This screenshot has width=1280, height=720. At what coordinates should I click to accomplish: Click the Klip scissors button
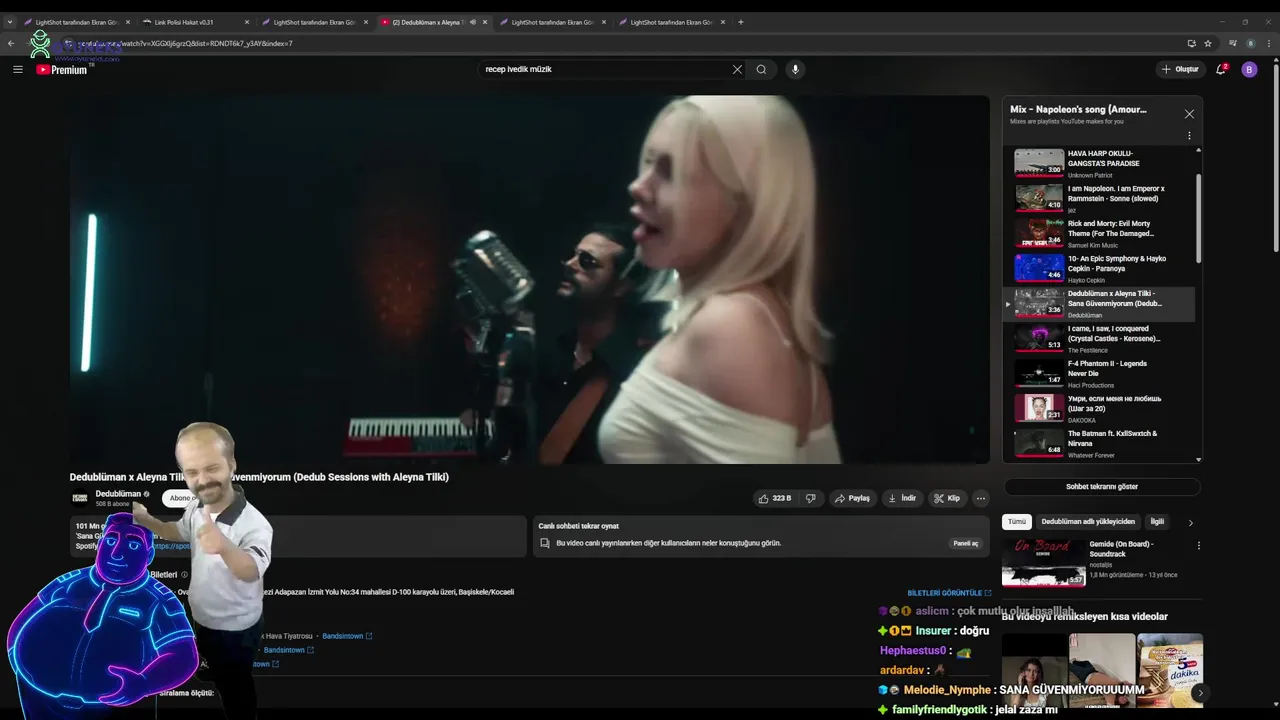[x=946, y=498]
